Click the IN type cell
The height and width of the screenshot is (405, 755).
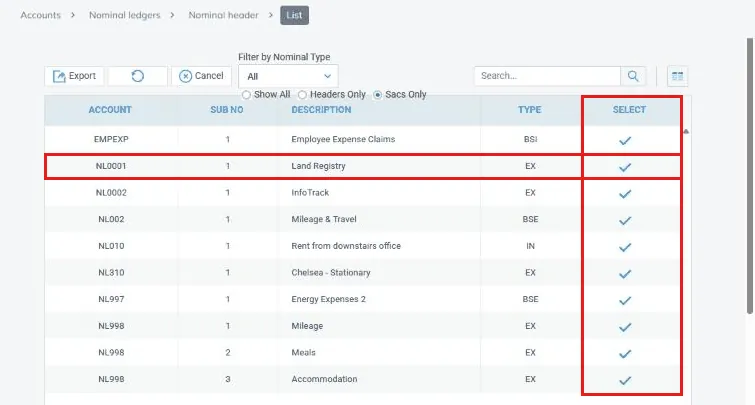pyautogui.click(x=530, y=246)
